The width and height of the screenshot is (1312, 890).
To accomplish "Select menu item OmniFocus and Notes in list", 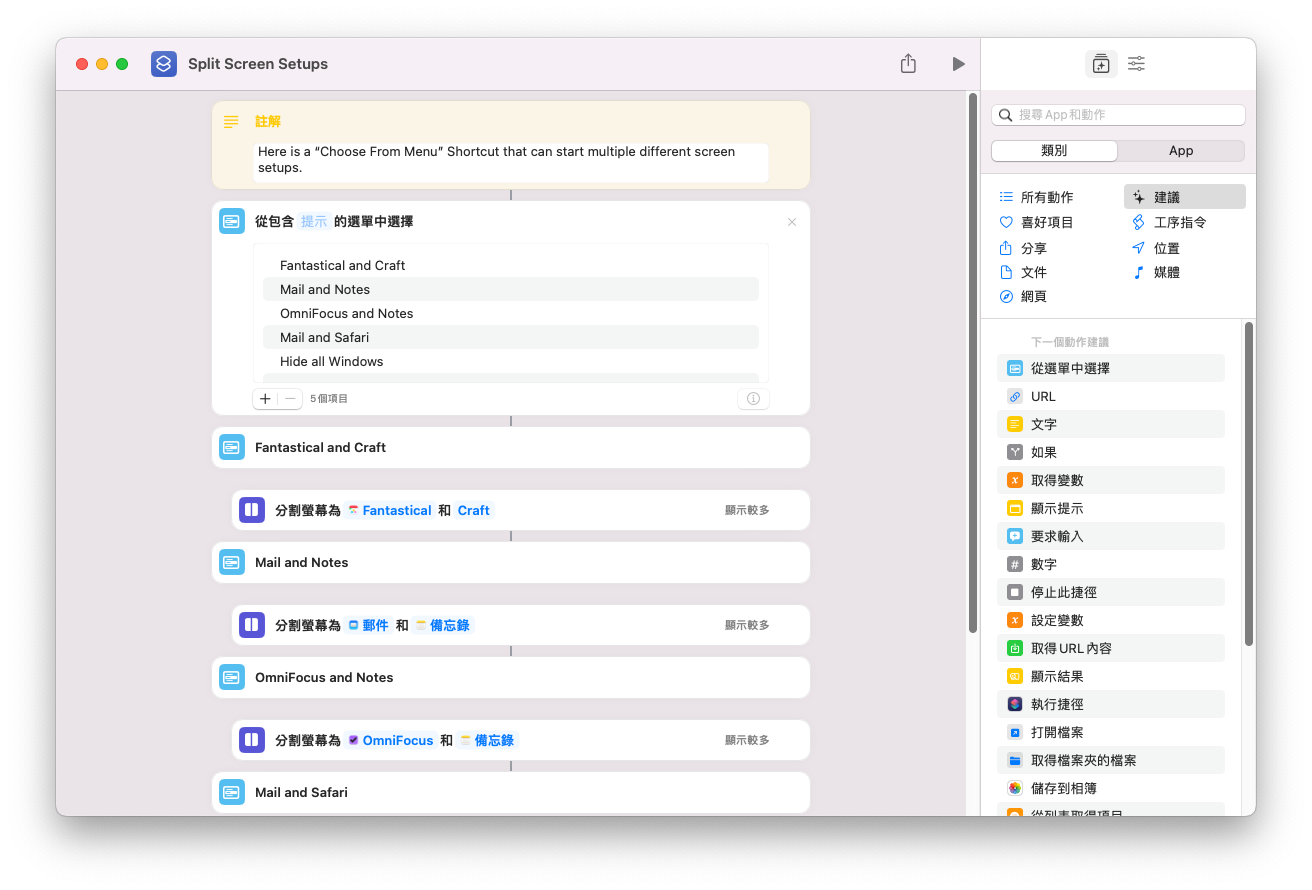I will click(x=511, y=313).
